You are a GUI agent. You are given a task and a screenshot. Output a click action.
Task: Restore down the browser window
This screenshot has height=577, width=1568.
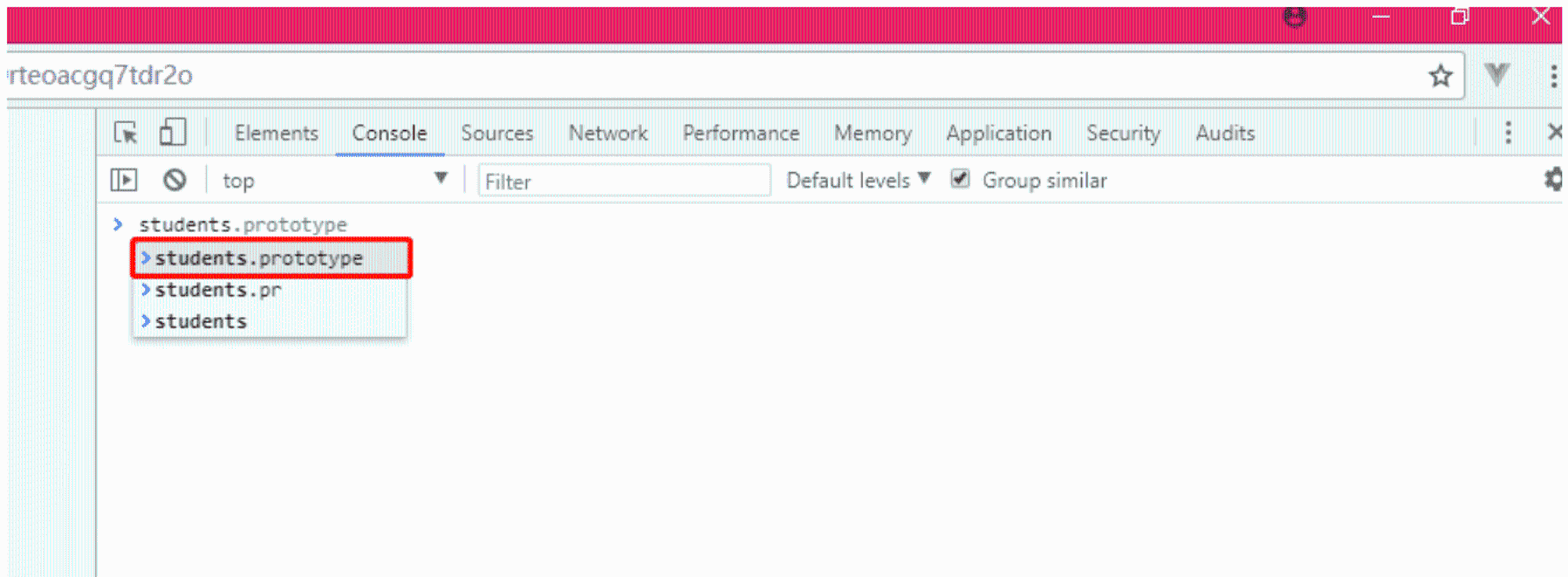click(1460, 16)
